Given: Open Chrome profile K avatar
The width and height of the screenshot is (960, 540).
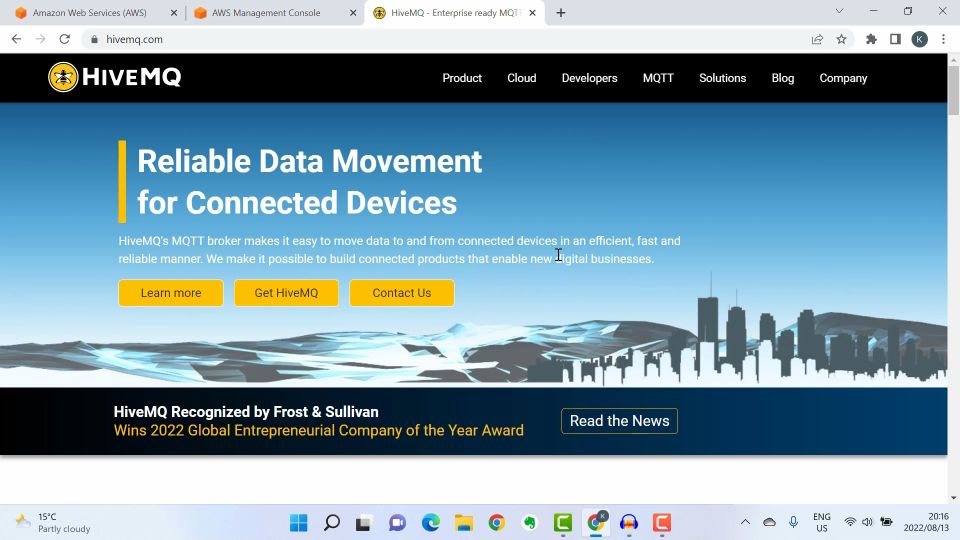Looking at the screenshot, I should [919, 39].
